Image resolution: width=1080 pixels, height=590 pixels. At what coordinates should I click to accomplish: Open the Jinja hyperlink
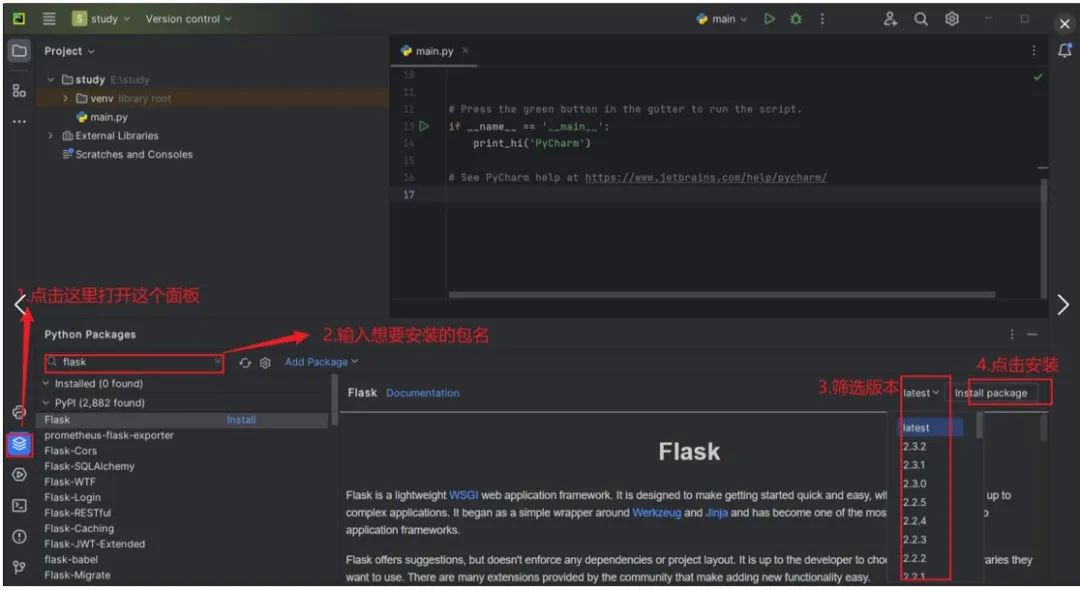coord(716,512)
